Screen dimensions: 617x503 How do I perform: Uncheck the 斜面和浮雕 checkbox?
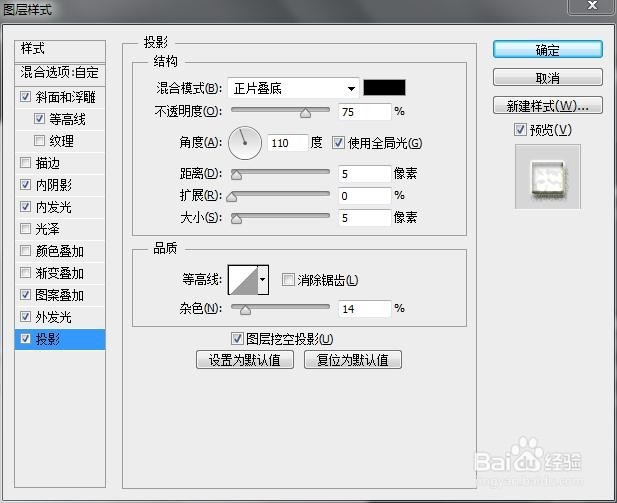tap(26, 96)
